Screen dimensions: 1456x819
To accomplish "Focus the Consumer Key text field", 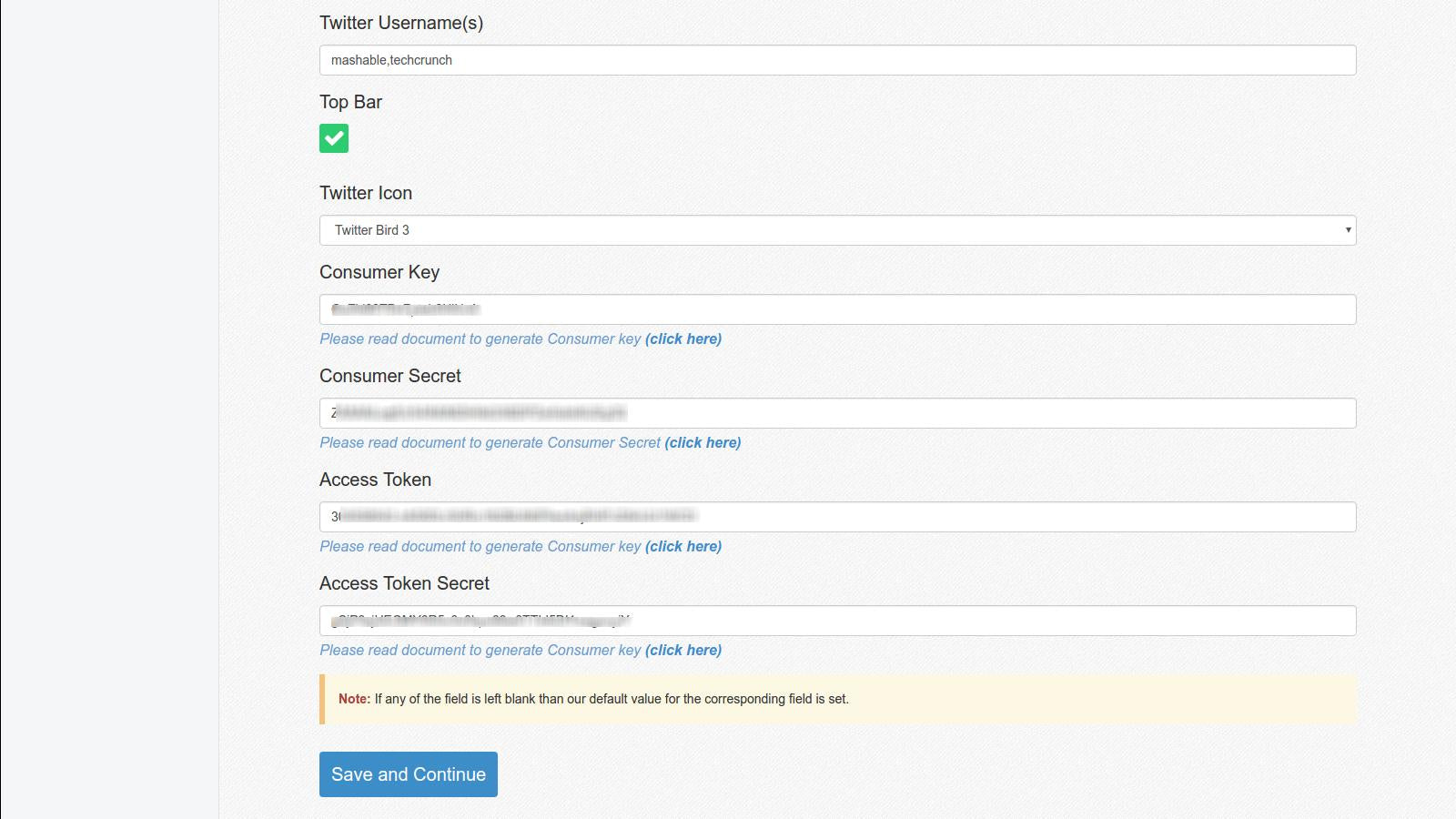I will [x=837, y=309].
